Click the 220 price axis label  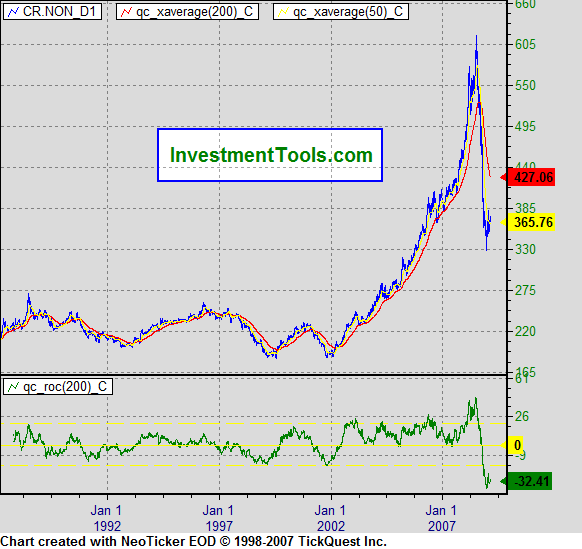click(x=526, y=331)
